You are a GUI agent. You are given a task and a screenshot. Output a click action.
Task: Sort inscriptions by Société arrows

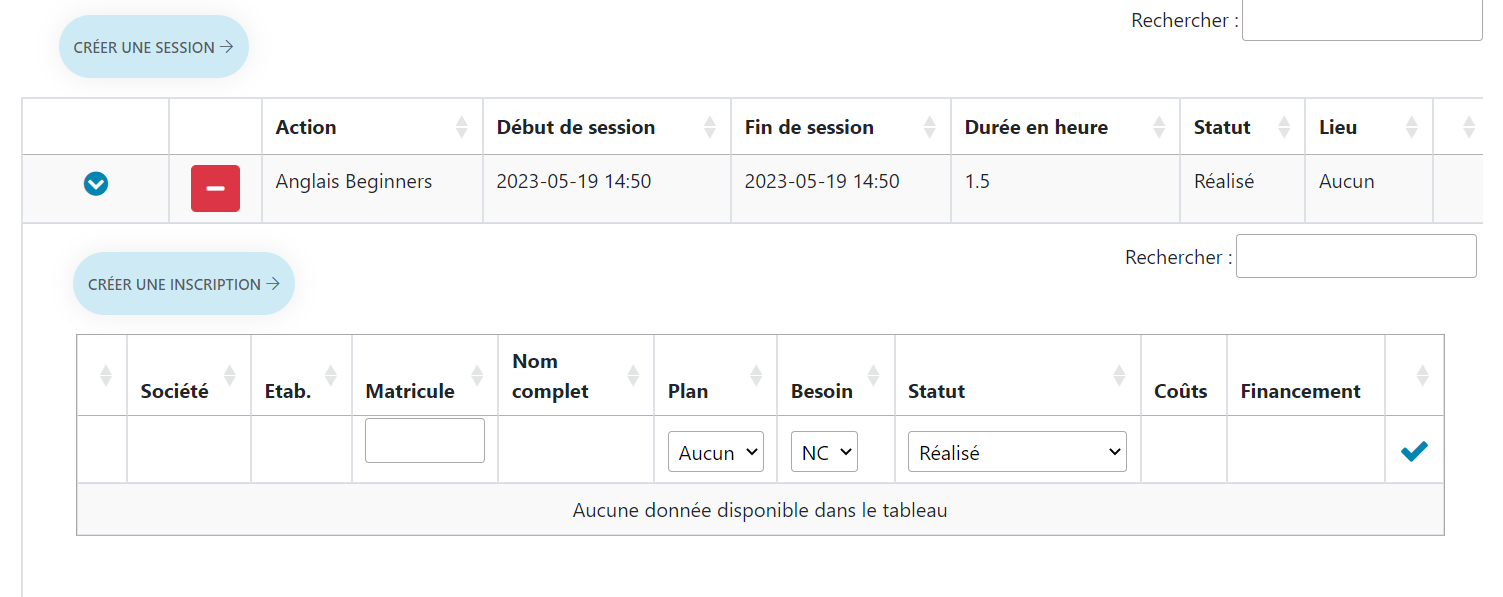click(x=230, y=376)
